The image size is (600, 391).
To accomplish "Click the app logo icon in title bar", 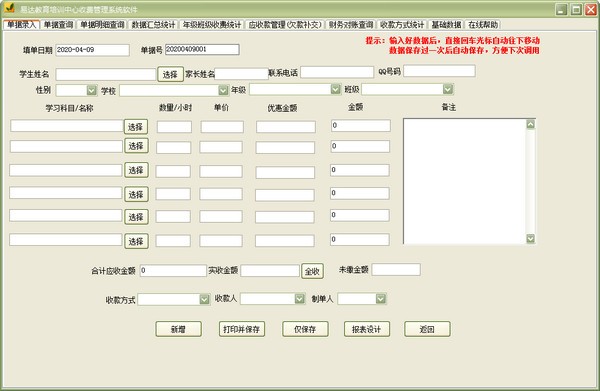I will click(10, 8).
